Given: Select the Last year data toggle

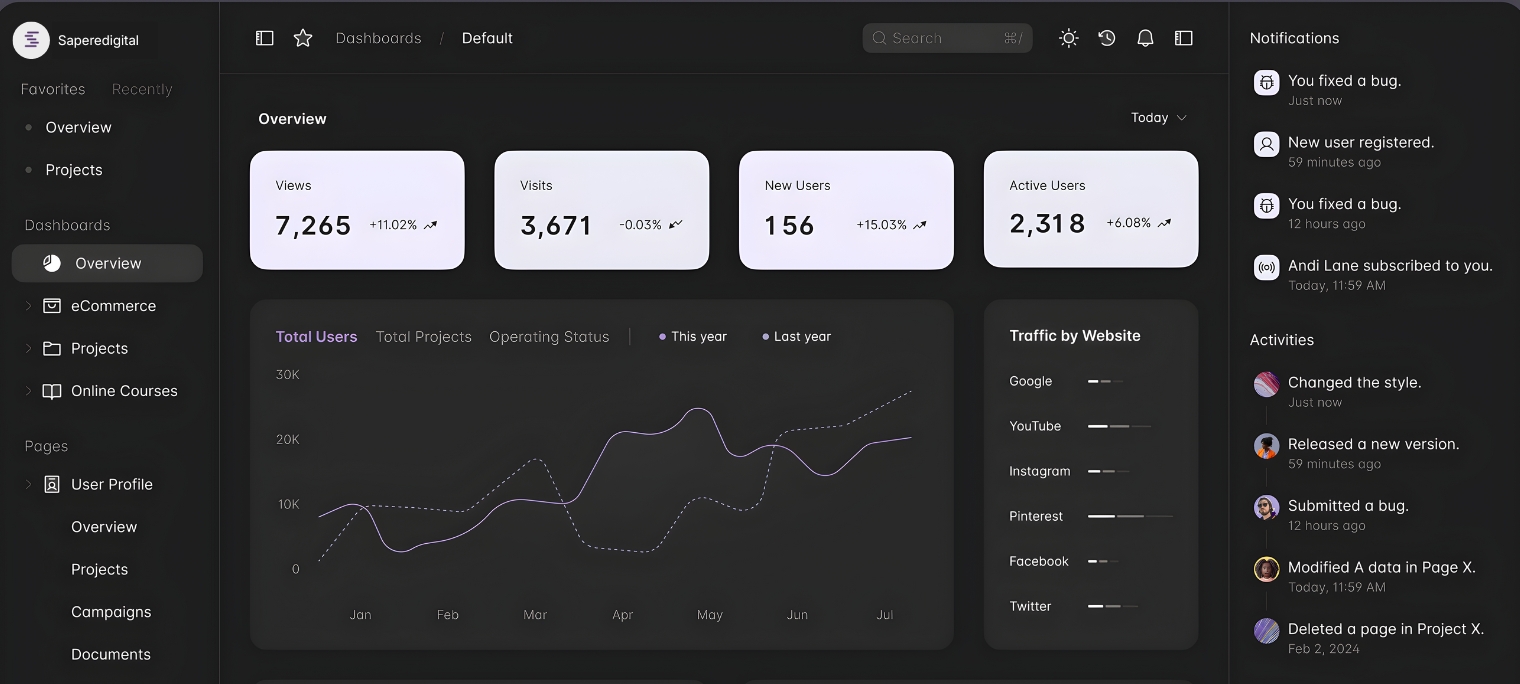Looking at the screenshot, I should click(796, 336).
